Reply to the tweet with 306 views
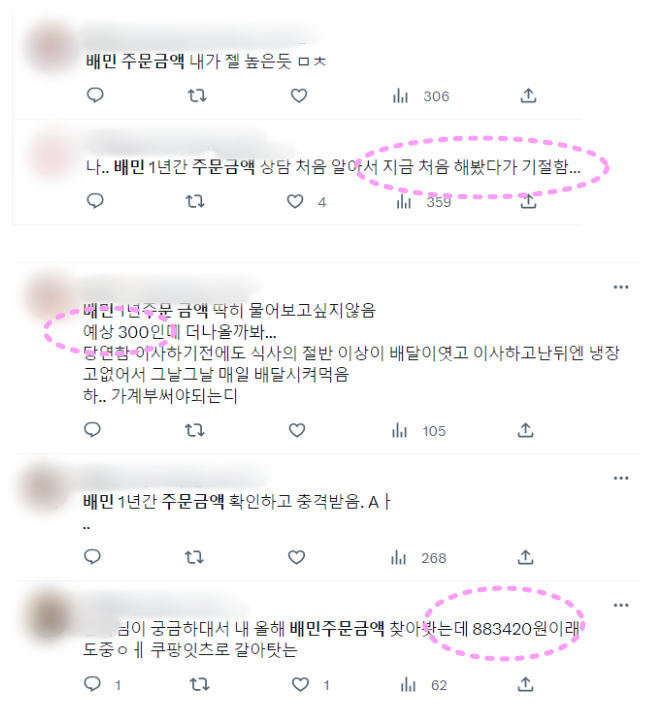670x725 pixels. point(95,96)
